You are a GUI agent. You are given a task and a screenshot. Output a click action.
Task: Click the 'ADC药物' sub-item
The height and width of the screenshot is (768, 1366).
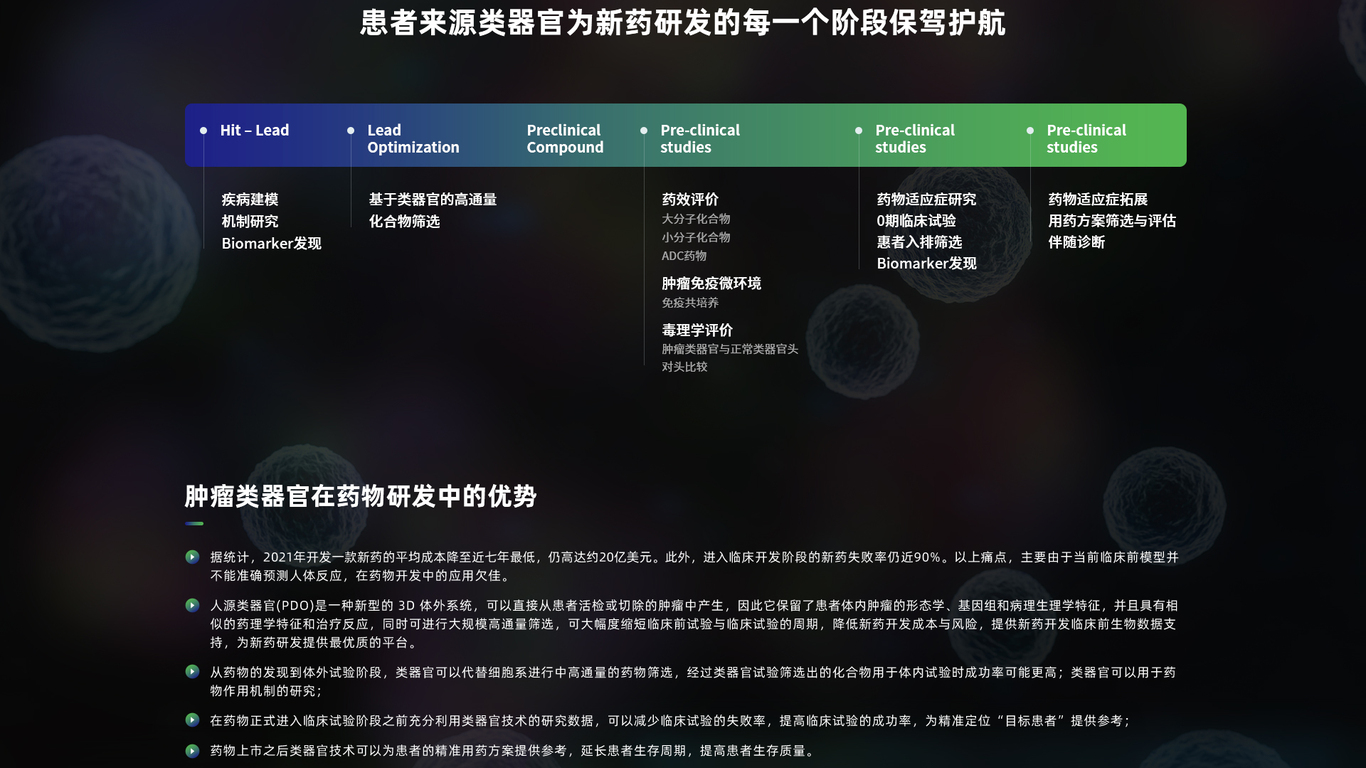[x=684, y=256]
